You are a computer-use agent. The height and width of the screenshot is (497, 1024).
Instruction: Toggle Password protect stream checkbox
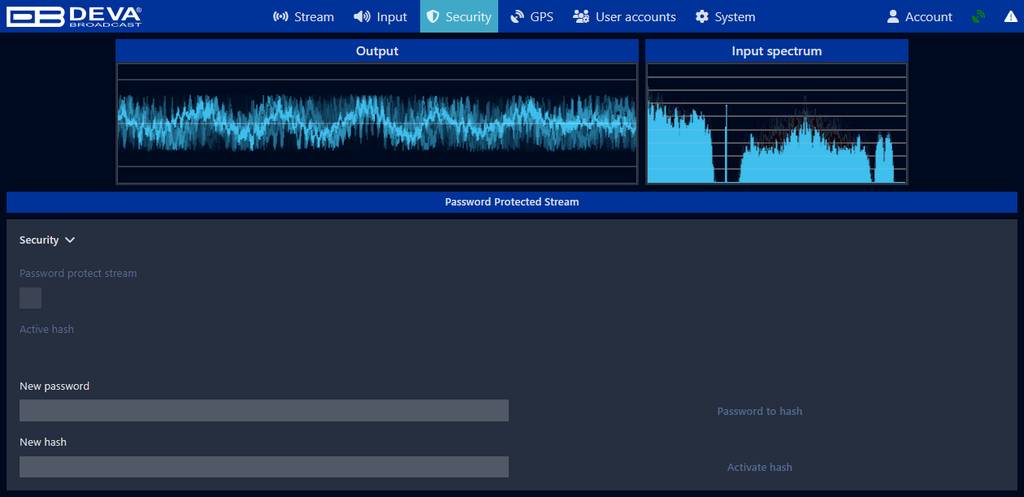click(x=31, y=298)
